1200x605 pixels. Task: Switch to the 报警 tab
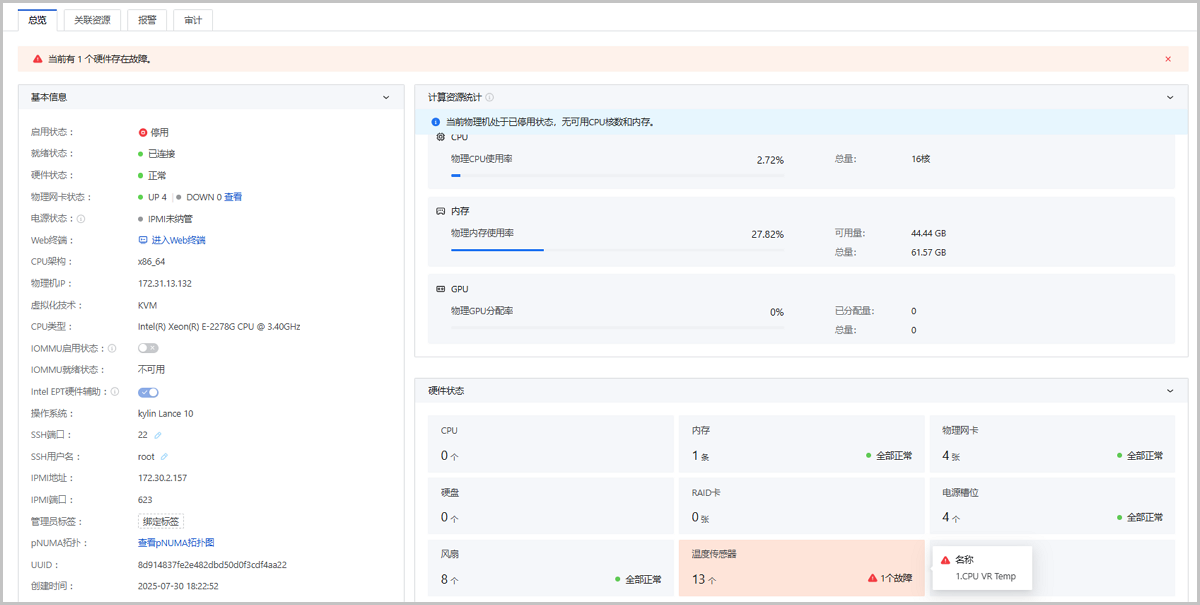pos(147,20)
